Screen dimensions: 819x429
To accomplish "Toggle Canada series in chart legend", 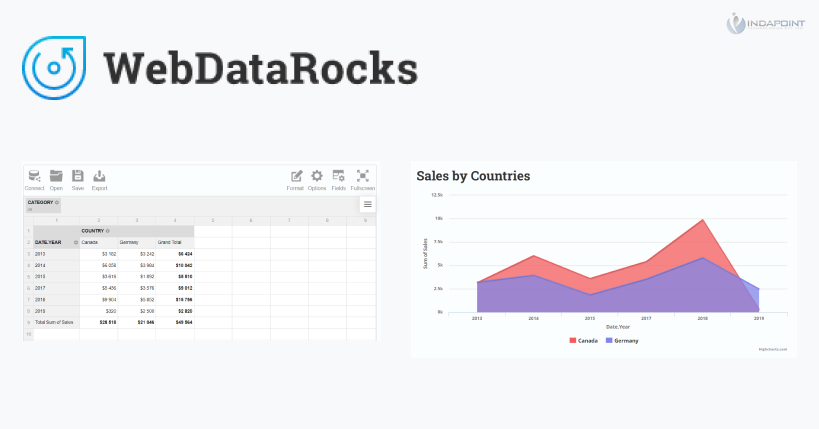I will [586, 340].
